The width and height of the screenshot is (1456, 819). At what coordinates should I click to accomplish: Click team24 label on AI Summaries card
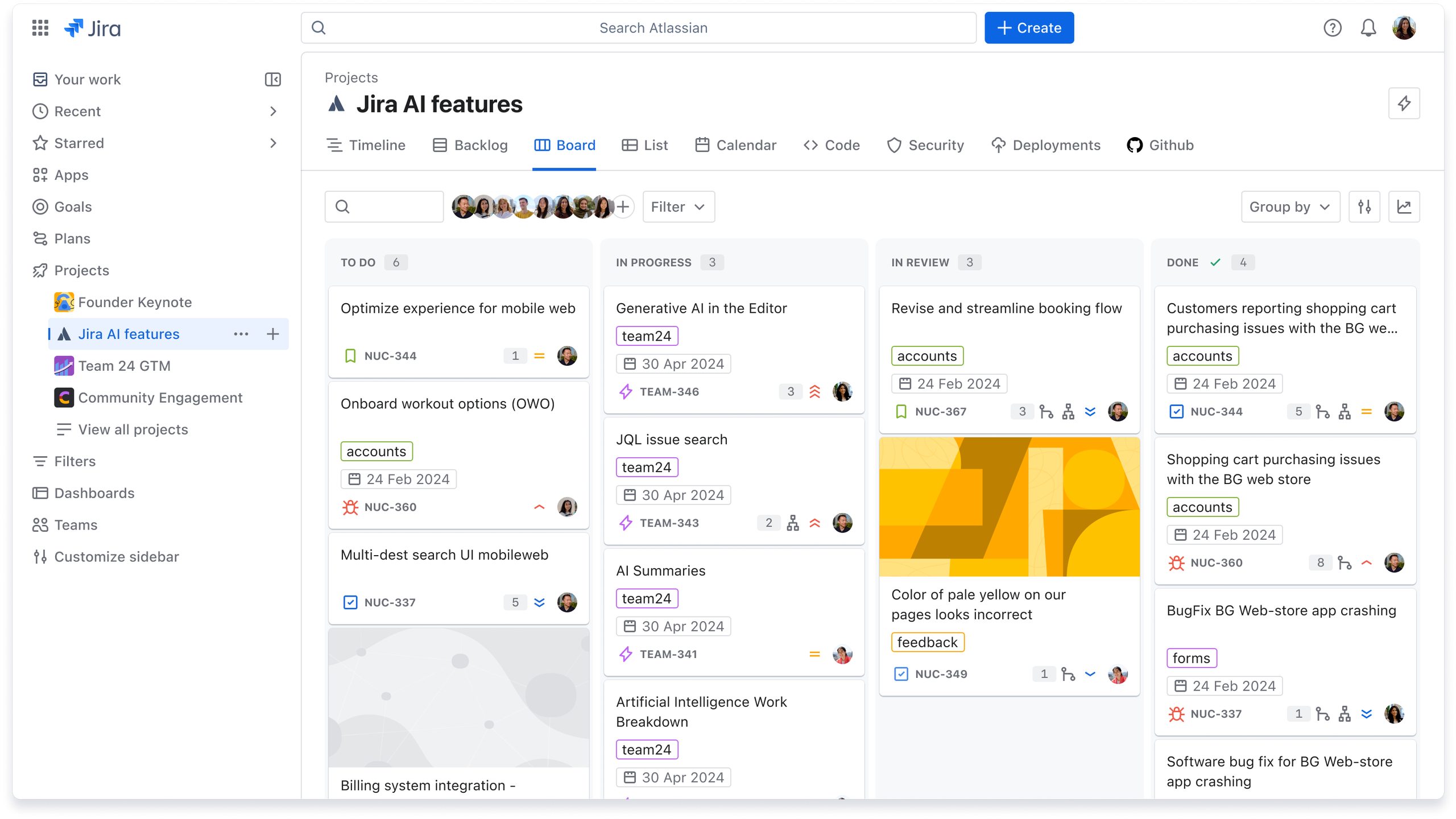[x=647, y=598]
